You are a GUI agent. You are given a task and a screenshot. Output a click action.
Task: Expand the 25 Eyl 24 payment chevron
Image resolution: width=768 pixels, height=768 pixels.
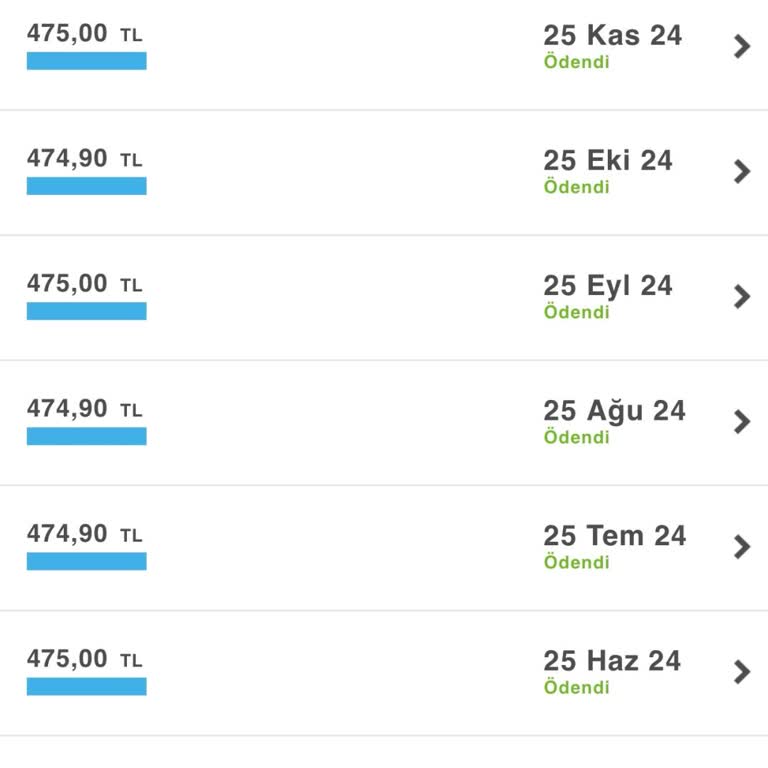click(742, 296)
